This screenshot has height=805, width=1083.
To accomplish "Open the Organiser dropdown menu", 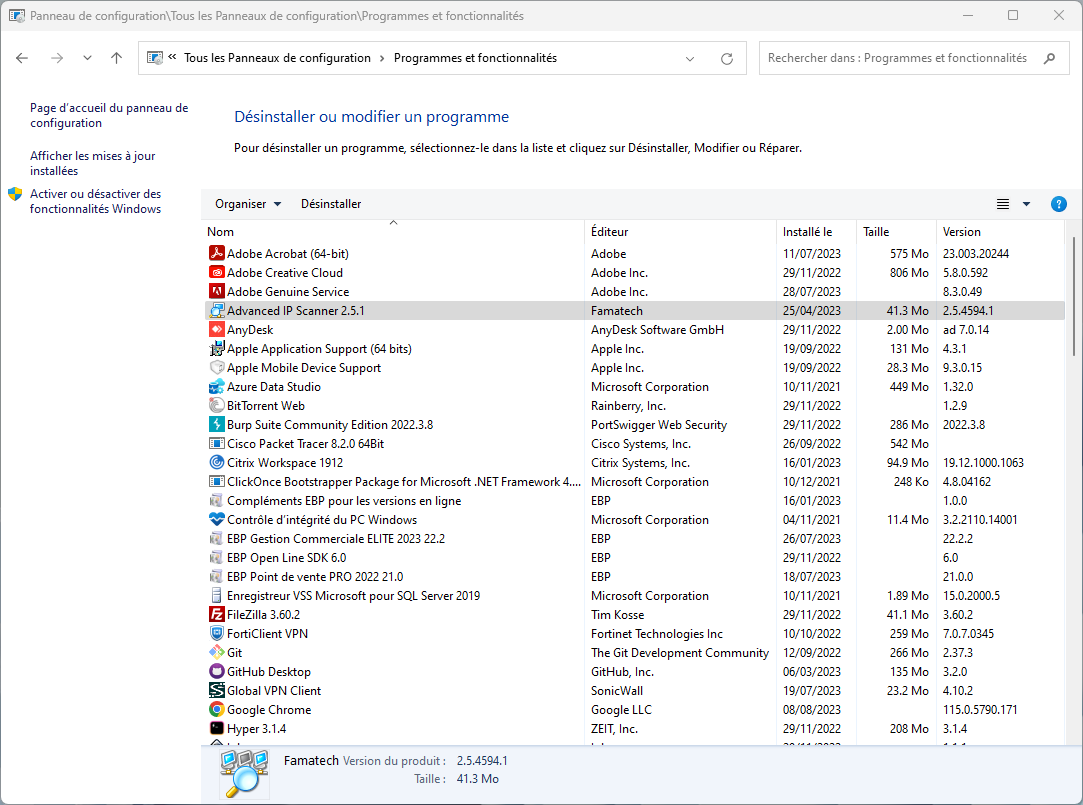I will click(248, 204).
